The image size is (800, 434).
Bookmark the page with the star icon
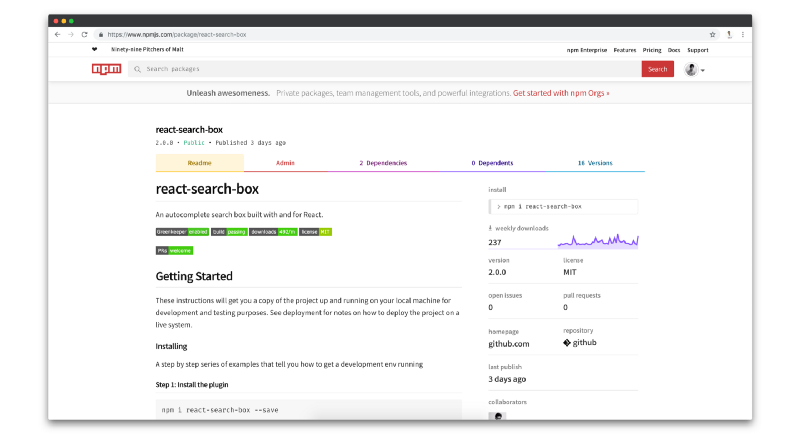pos(713,34)
